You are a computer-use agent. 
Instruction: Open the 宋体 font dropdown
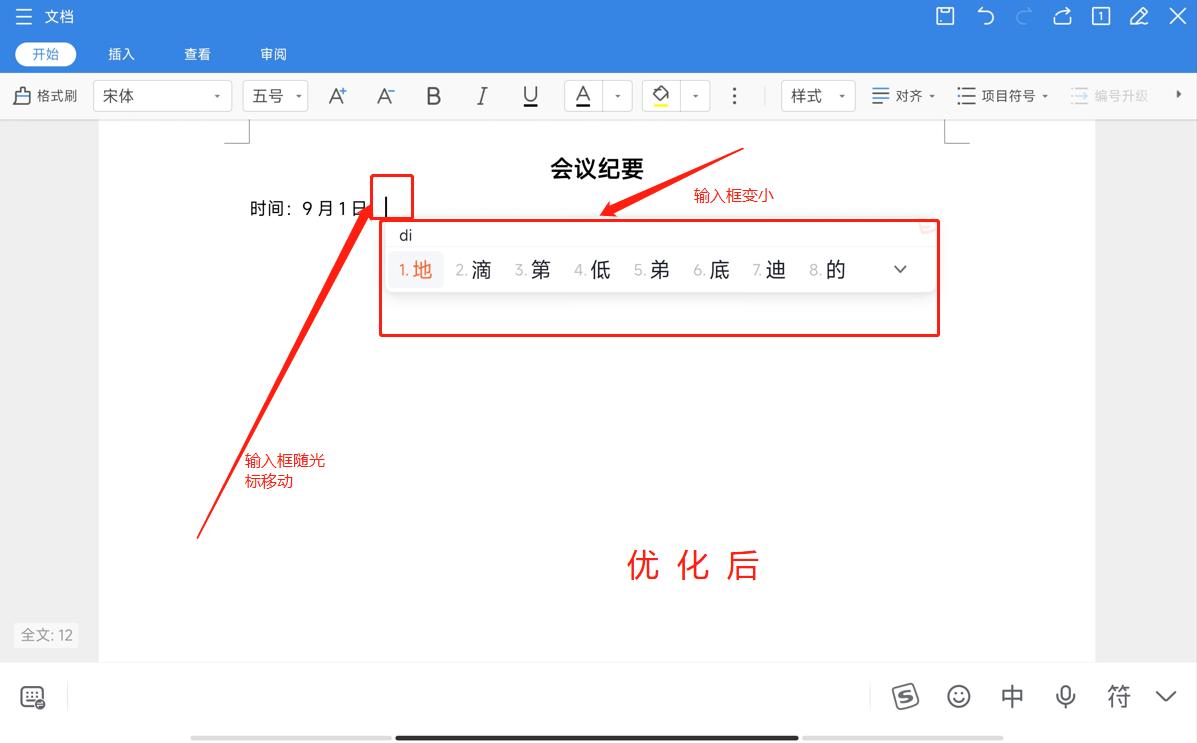pyautogui.click(x=162, y=95)
